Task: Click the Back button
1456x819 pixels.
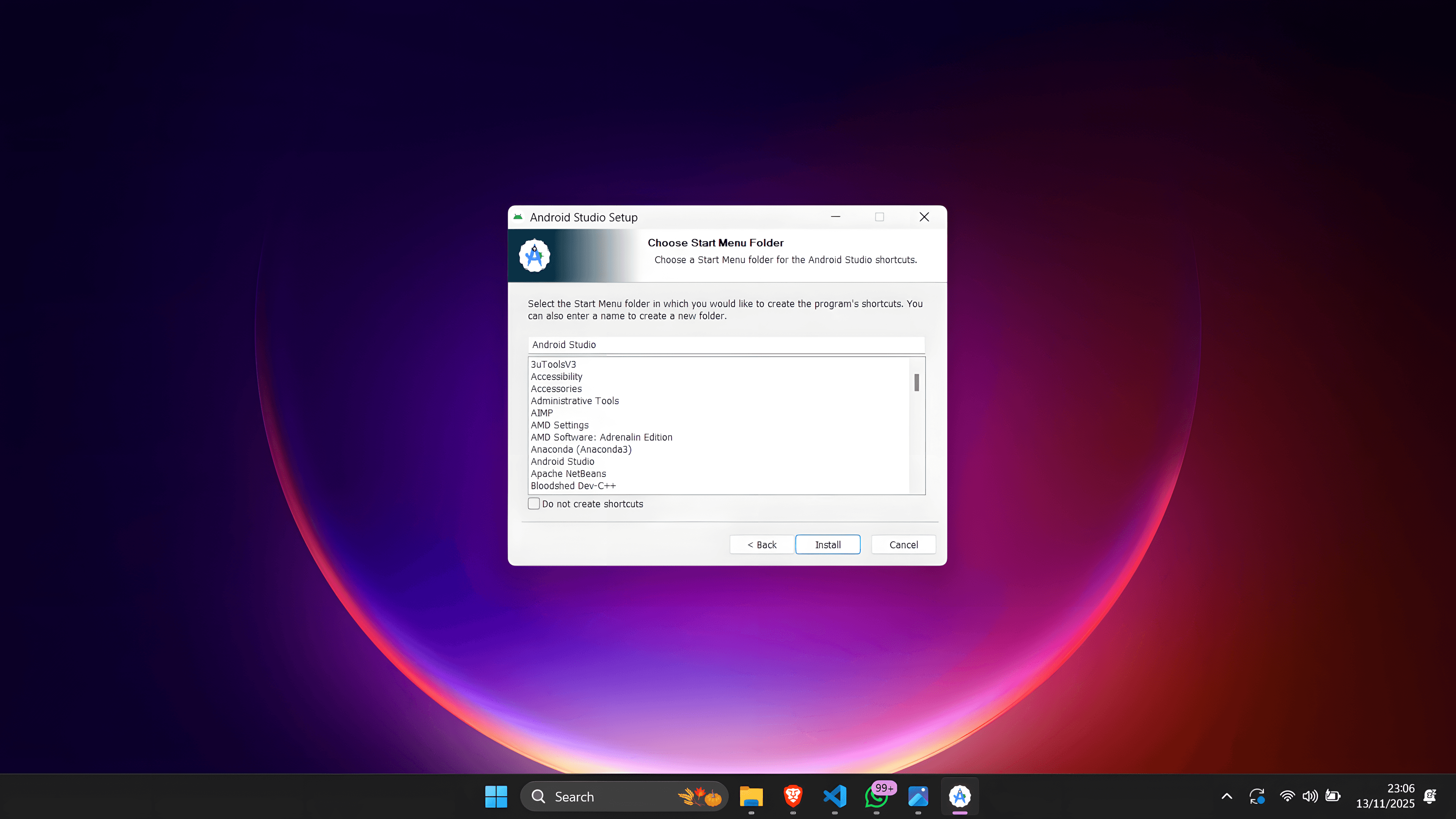Action: (x=761, y=544)
